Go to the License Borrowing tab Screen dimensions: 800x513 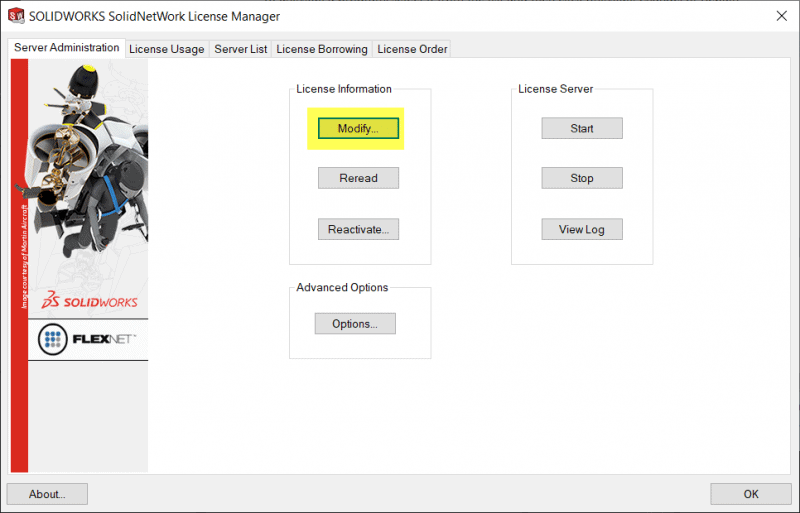322,49
